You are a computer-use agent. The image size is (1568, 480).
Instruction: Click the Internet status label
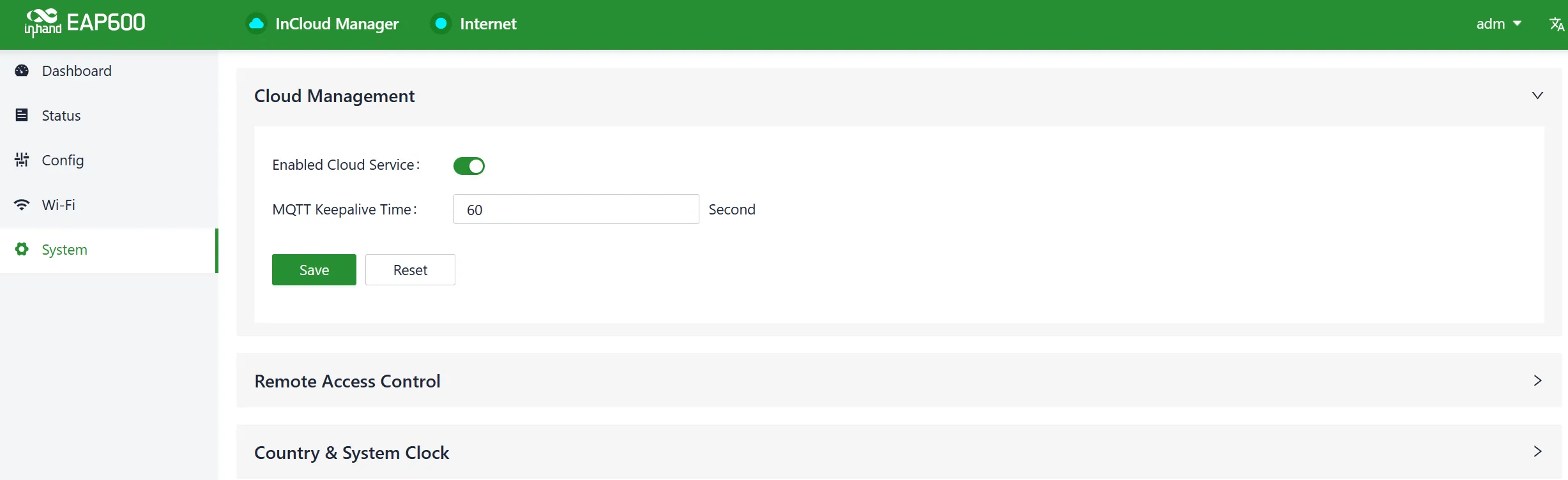point(488,24)
